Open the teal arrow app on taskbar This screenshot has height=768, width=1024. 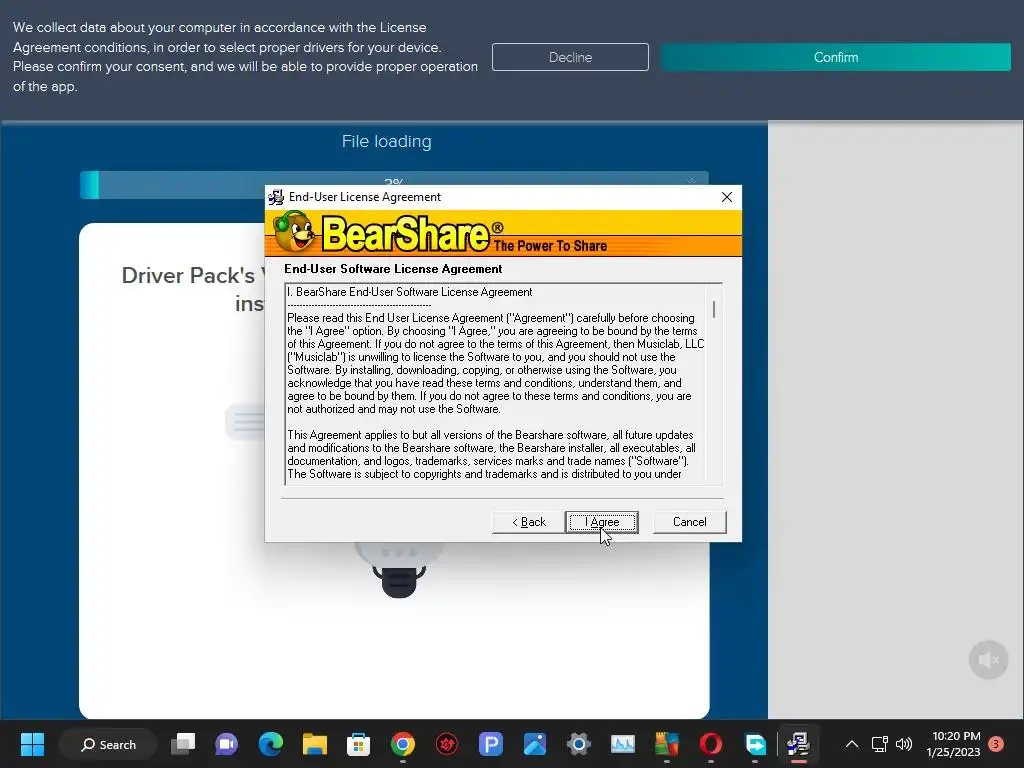coord(755,744)
